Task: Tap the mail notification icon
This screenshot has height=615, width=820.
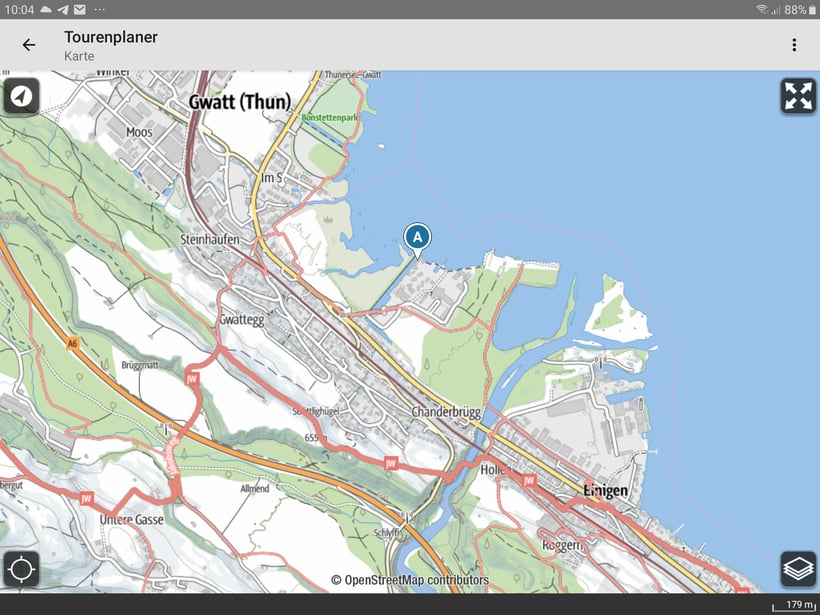Action: point(80,9)
